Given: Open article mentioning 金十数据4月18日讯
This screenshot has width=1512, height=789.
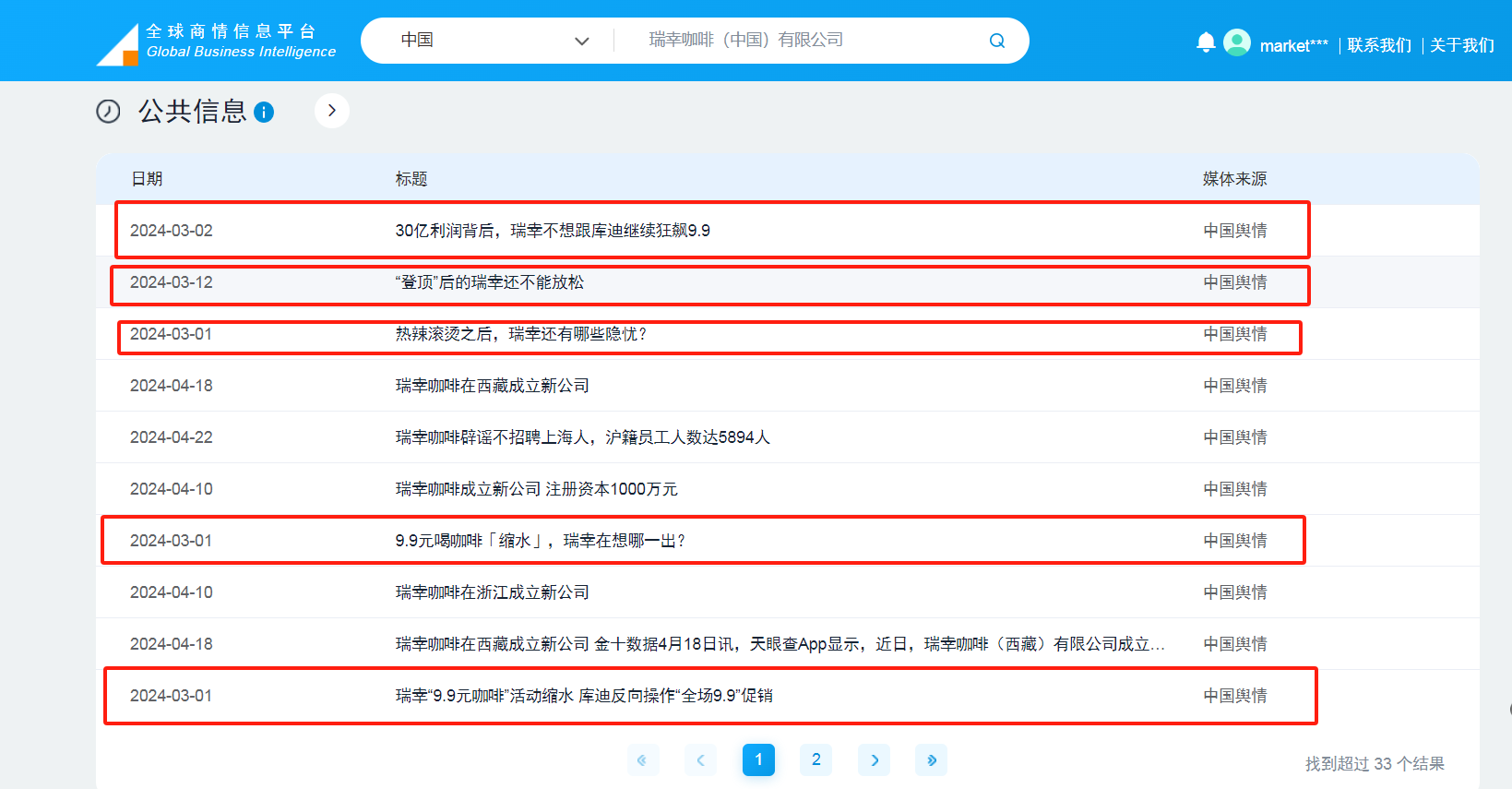Looking at the screenshot, I should coord(780,644).
